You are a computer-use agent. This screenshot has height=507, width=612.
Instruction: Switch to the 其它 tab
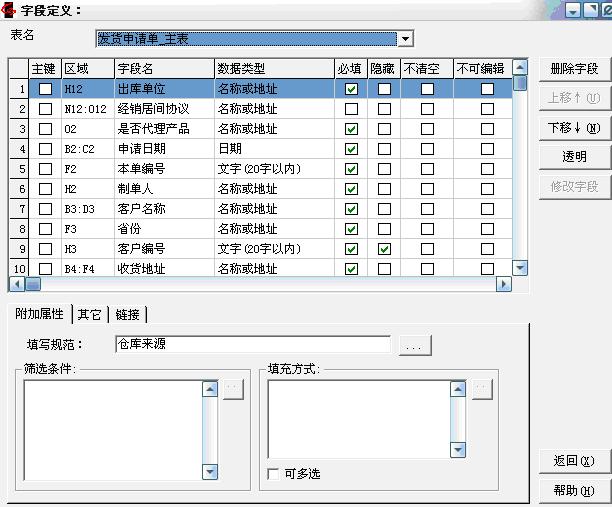coord(90,314)
